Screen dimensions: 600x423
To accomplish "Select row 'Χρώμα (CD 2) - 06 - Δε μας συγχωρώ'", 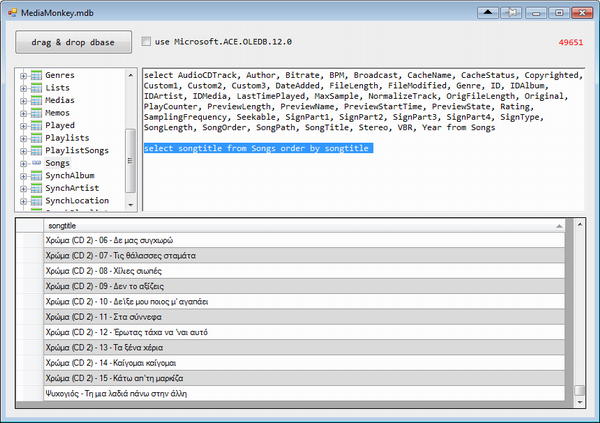I will tap(304, 240).
